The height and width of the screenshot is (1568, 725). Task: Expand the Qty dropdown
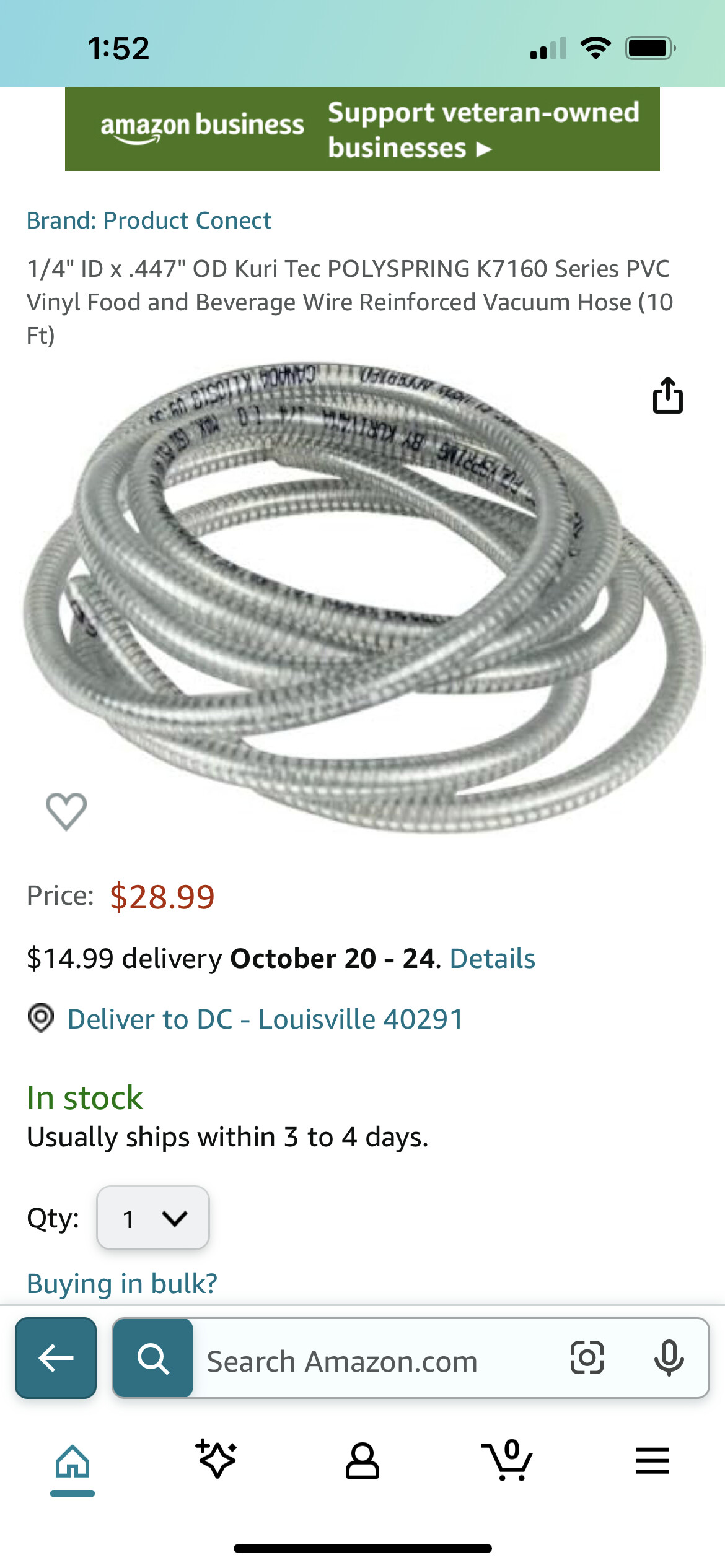click(x=153, y=1218)
